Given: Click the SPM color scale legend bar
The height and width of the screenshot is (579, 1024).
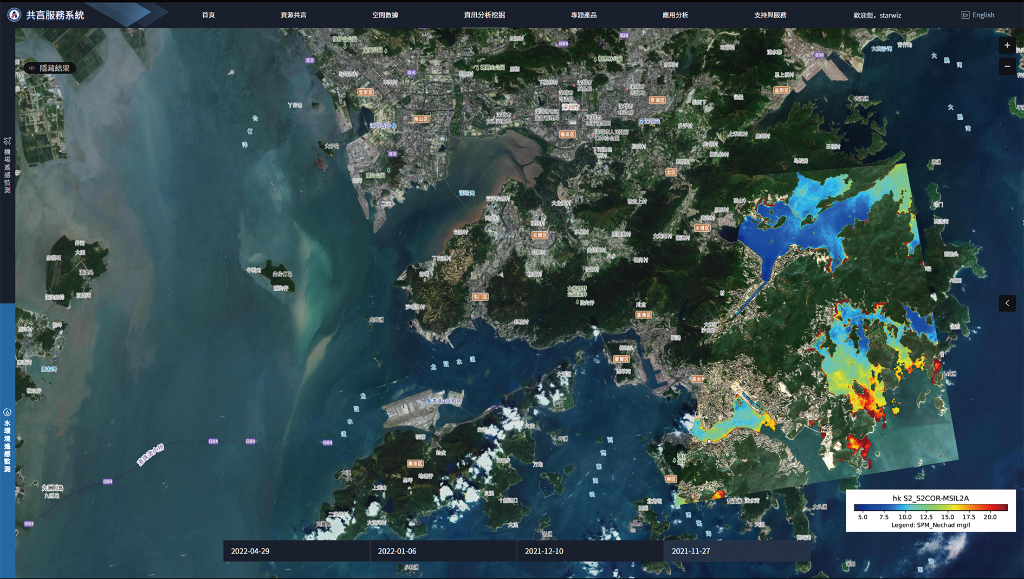Looking at the screenshot, I should pos(930,507).
